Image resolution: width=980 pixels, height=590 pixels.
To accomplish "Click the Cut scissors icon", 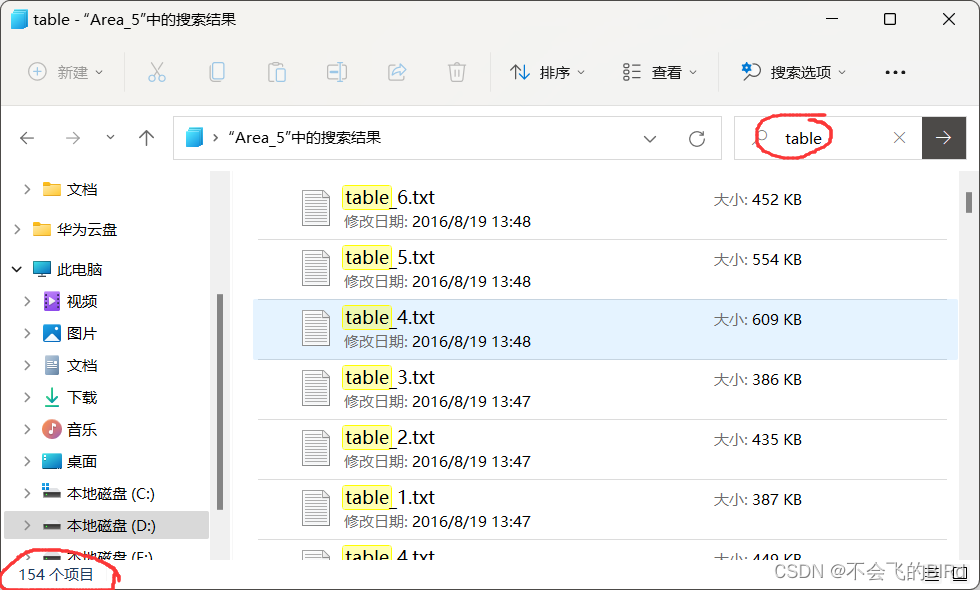I will pyautogui.click(x=157, y=72).
